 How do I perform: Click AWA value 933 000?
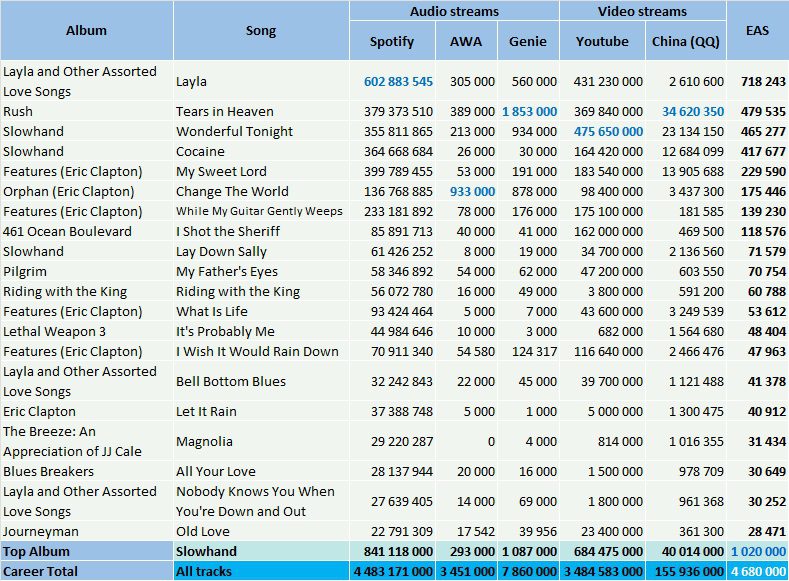tap(472, 192)
